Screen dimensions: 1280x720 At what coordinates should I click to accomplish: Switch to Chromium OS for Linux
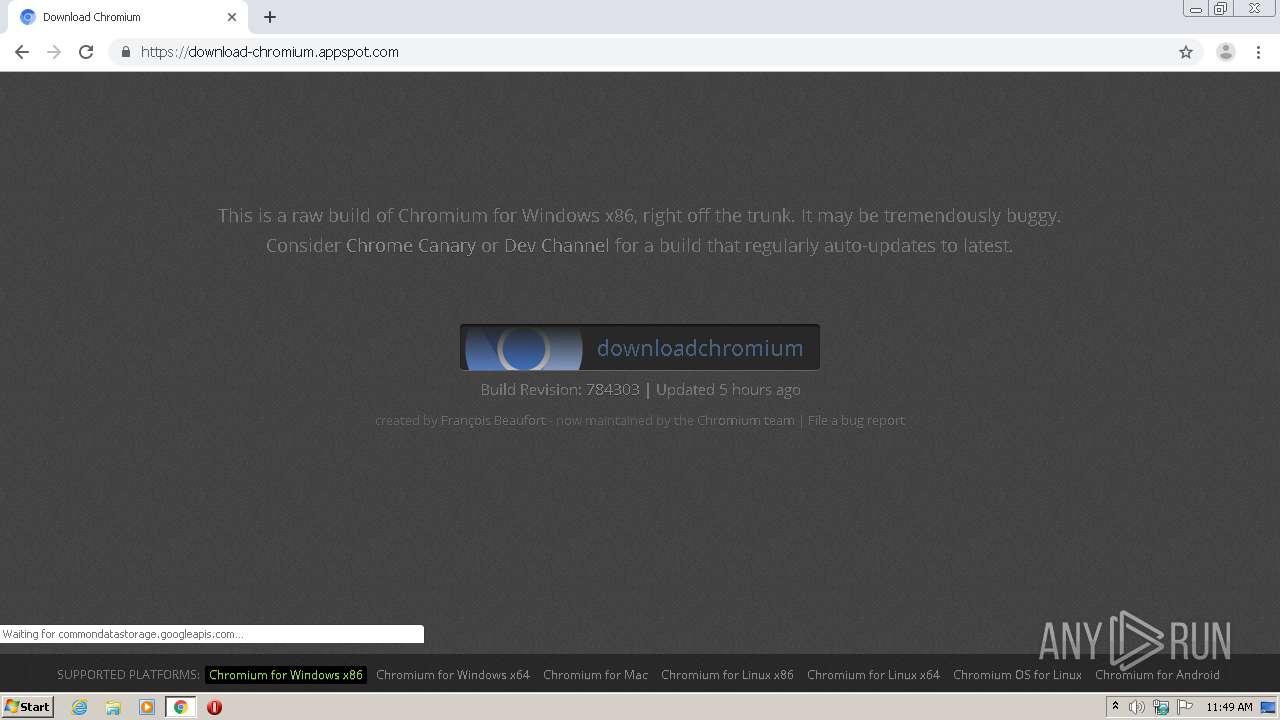coord(1017,675)
